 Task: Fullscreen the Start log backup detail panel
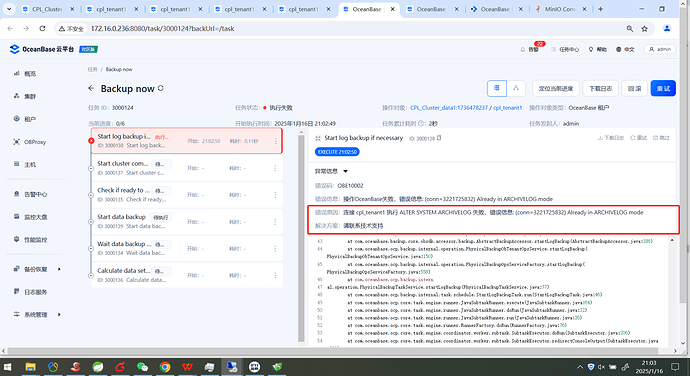(x=318, y=138)
